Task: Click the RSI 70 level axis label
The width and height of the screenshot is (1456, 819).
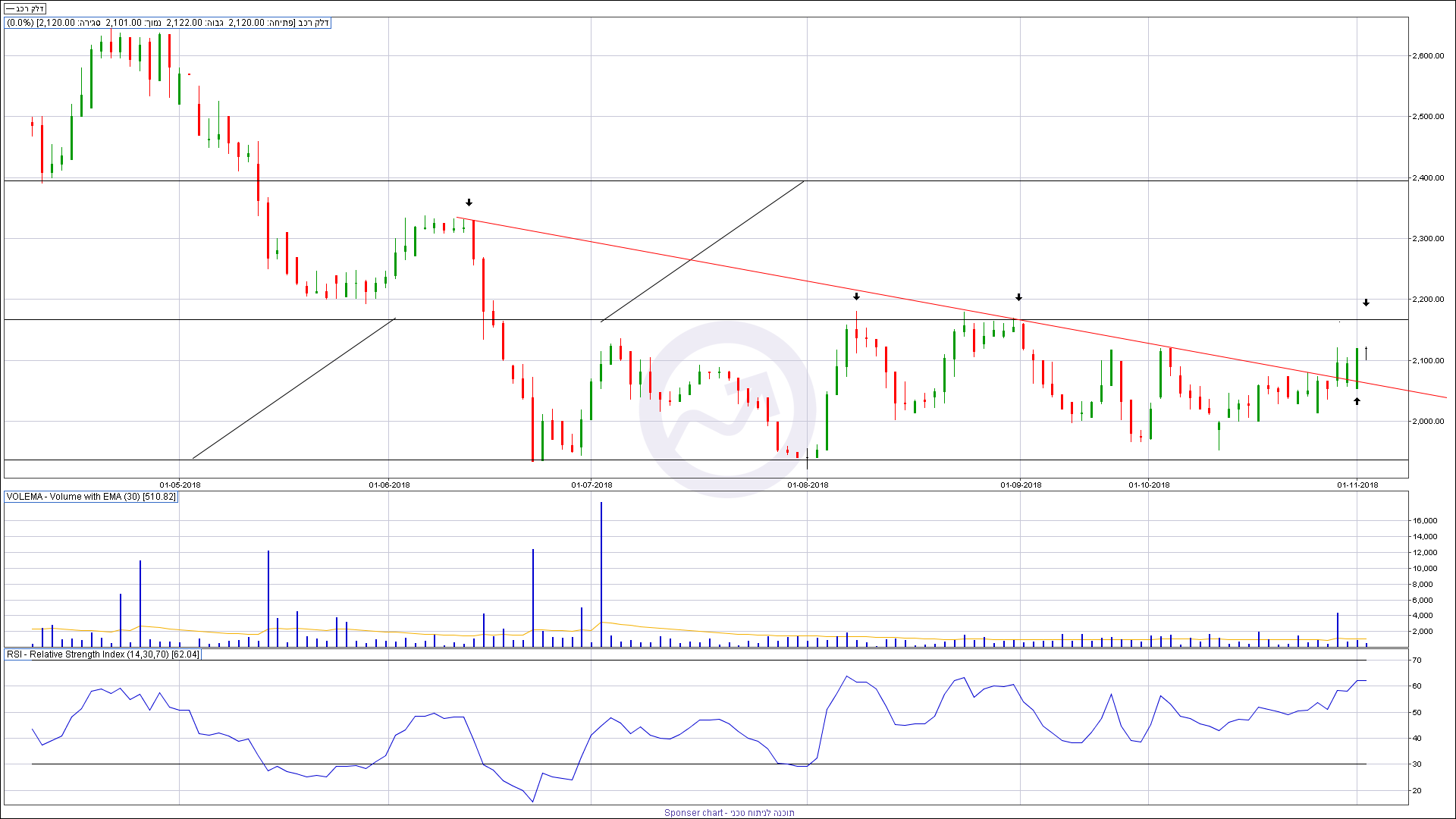Action: (x=1416, y=661)
